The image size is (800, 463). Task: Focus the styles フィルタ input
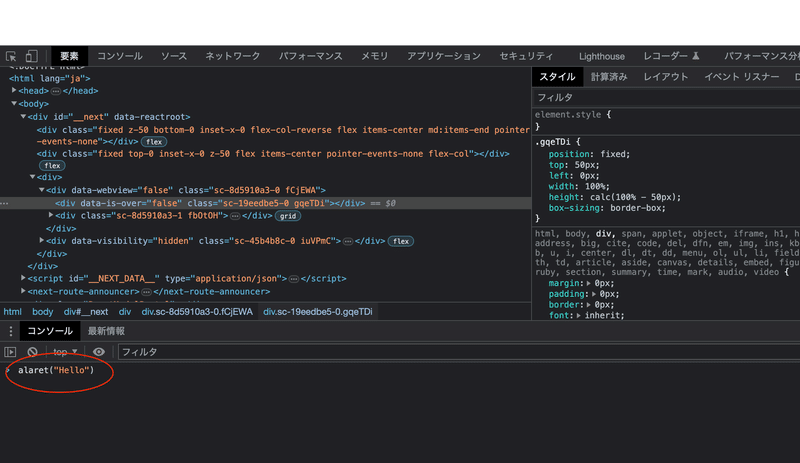[666, 98]
